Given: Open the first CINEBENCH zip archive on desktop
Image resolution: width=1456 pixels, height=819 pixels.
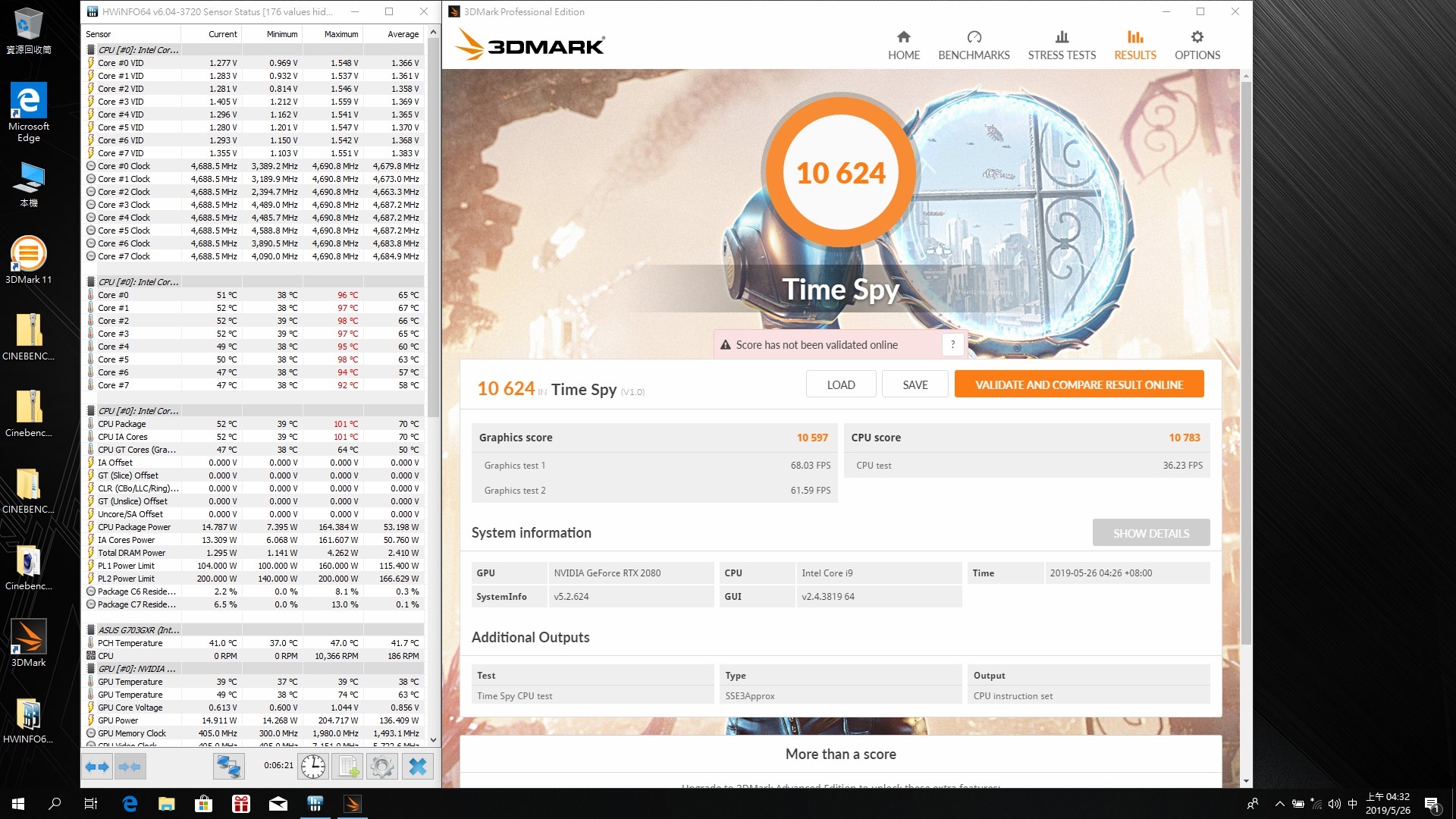Looking at the screenshot, I should [29, 337].
